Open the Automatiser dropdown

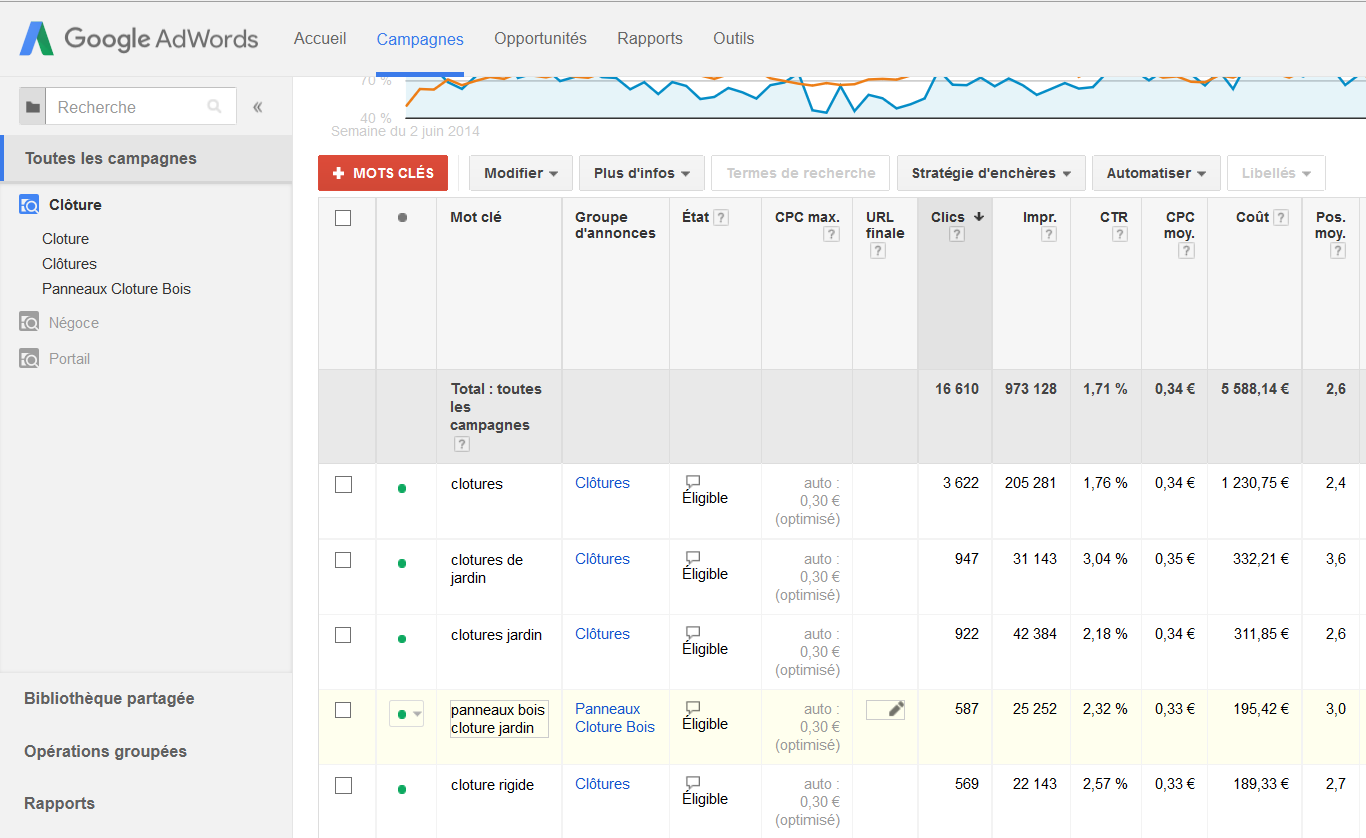pos(1156,173)
